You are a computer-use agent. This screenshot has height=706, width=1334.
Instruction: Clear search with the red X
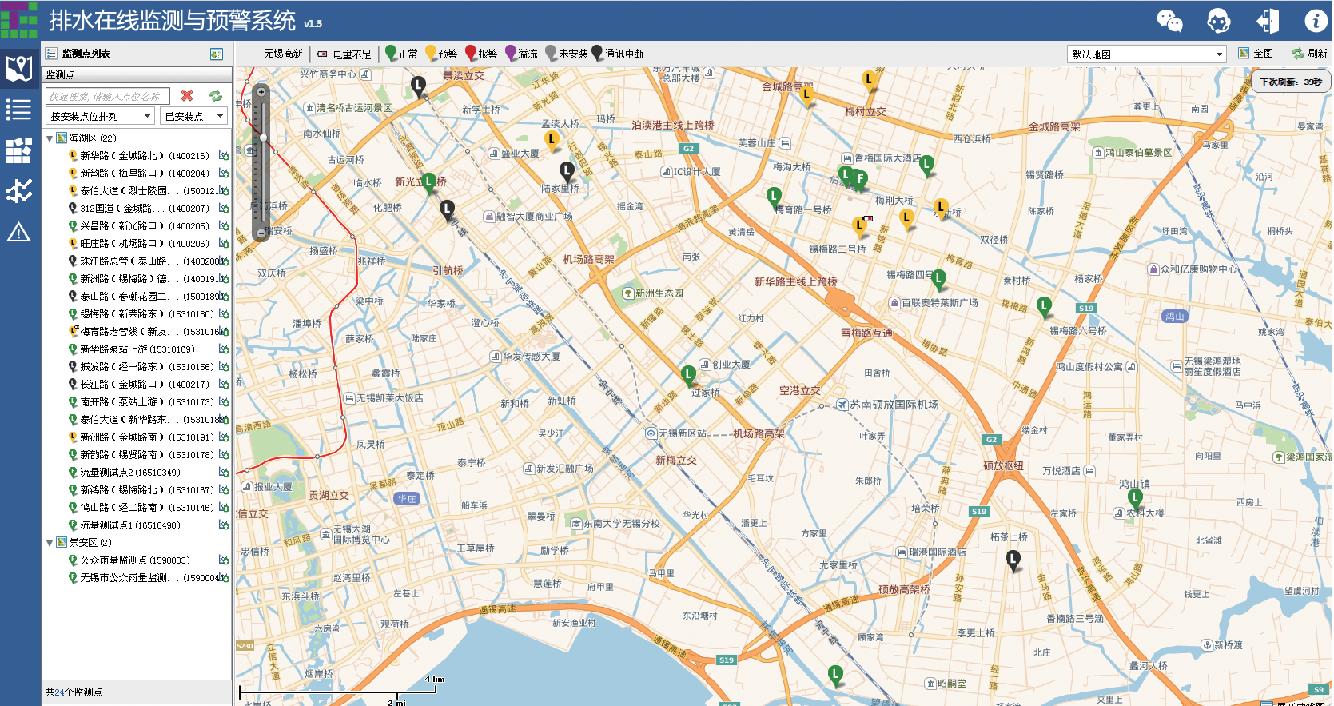tap(187, 95)
